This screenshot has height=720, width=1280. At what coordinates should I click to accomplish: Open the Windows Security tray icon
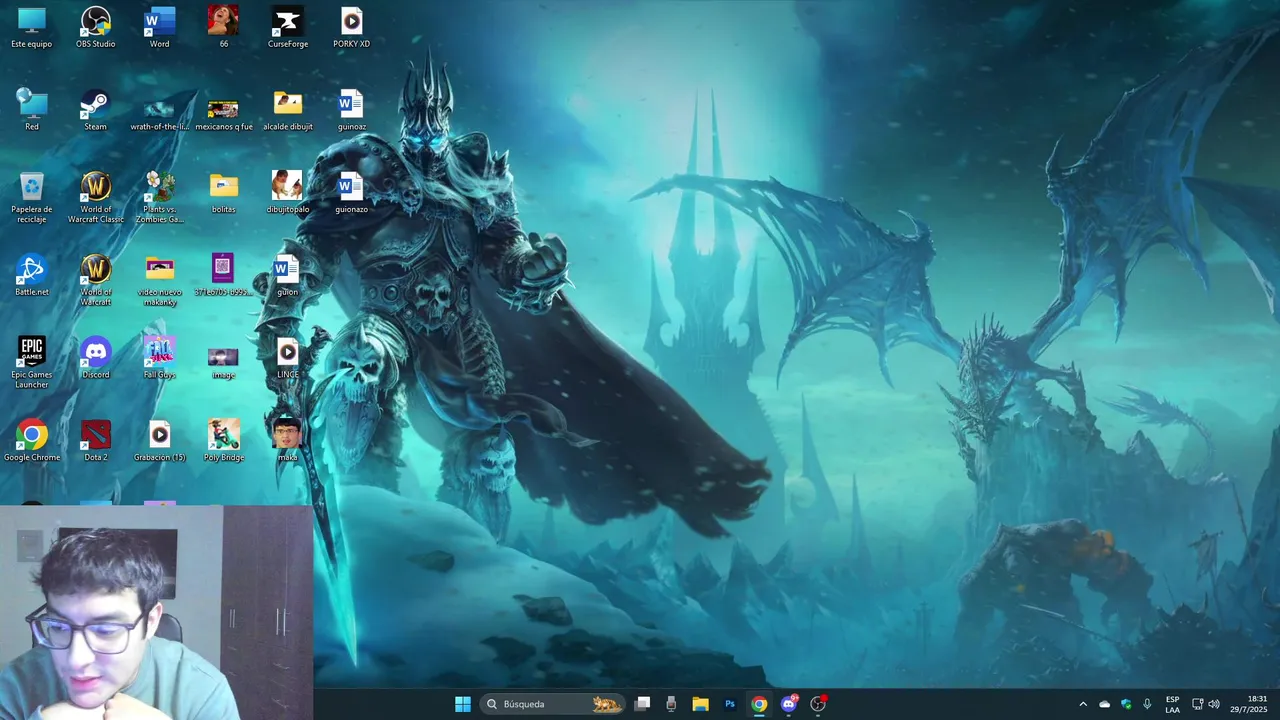1126,704
